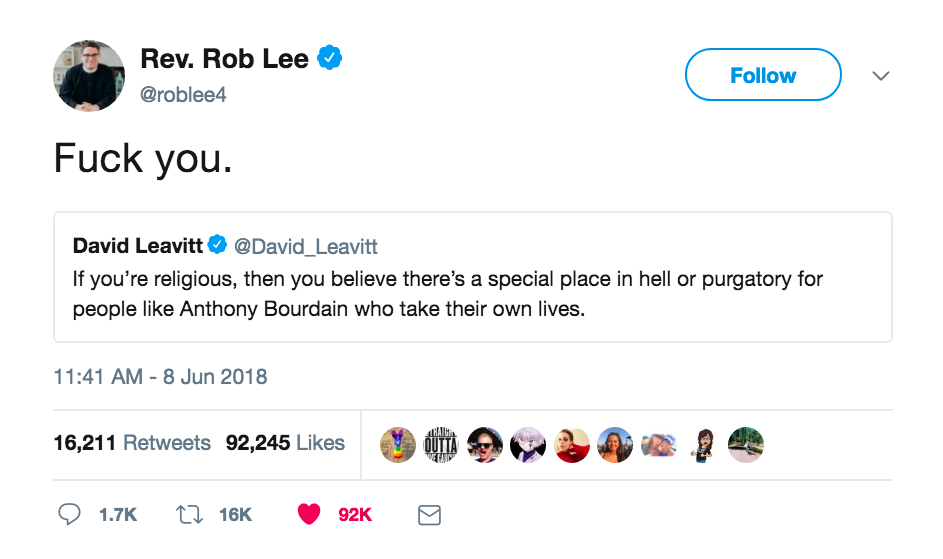This screenshot has width=943, height=559.
Task: Click Rev. Rob Lee's verified badge
Action: (x=330, y=59)
